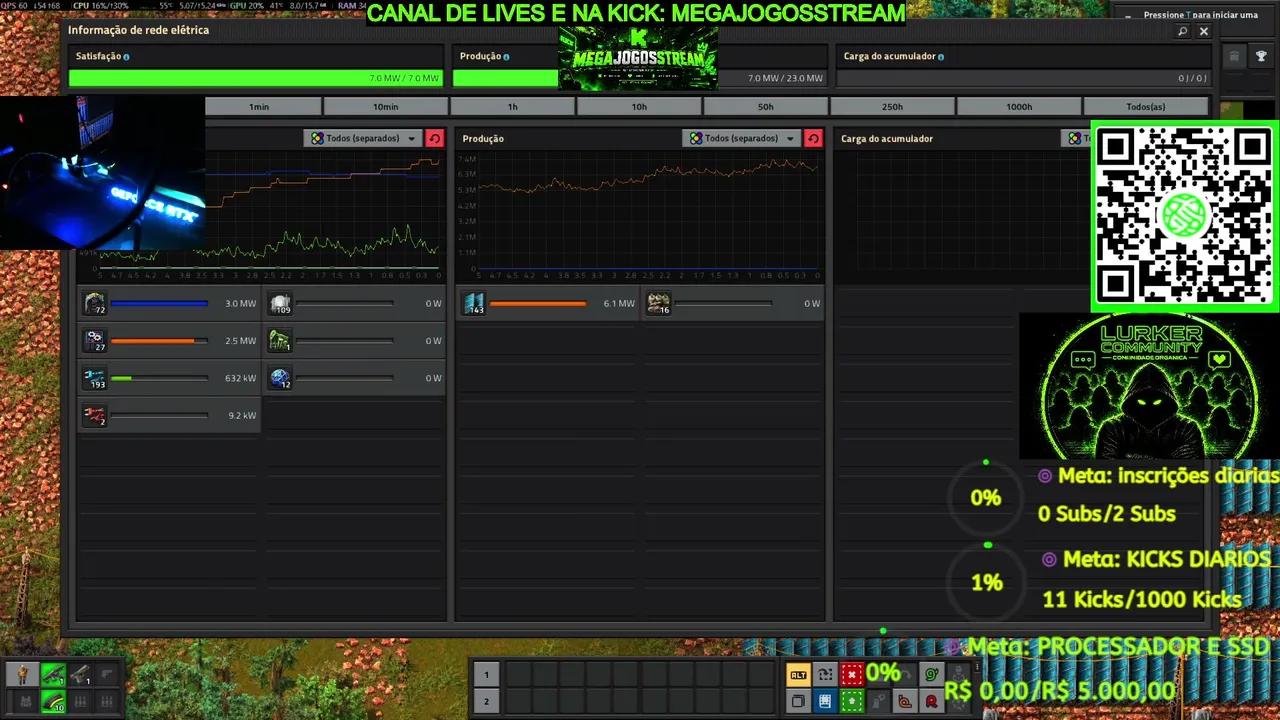Select the blue blueprint tool in shortcut bar
The height and width of the screenshot is (720, 1280).
tap(825, 701)
